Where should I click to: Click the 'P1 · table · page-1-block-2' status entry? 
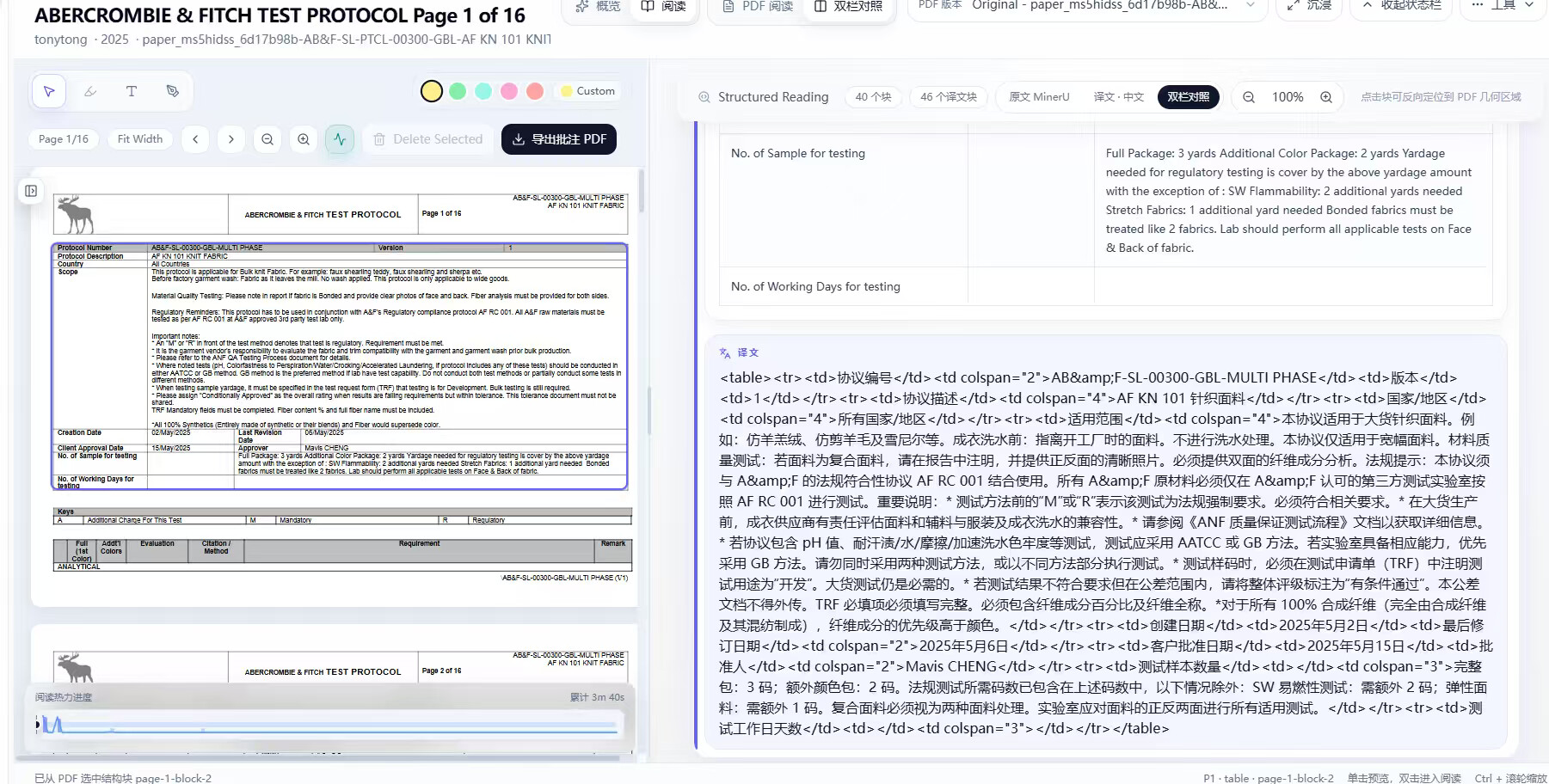coord(1269,778)
